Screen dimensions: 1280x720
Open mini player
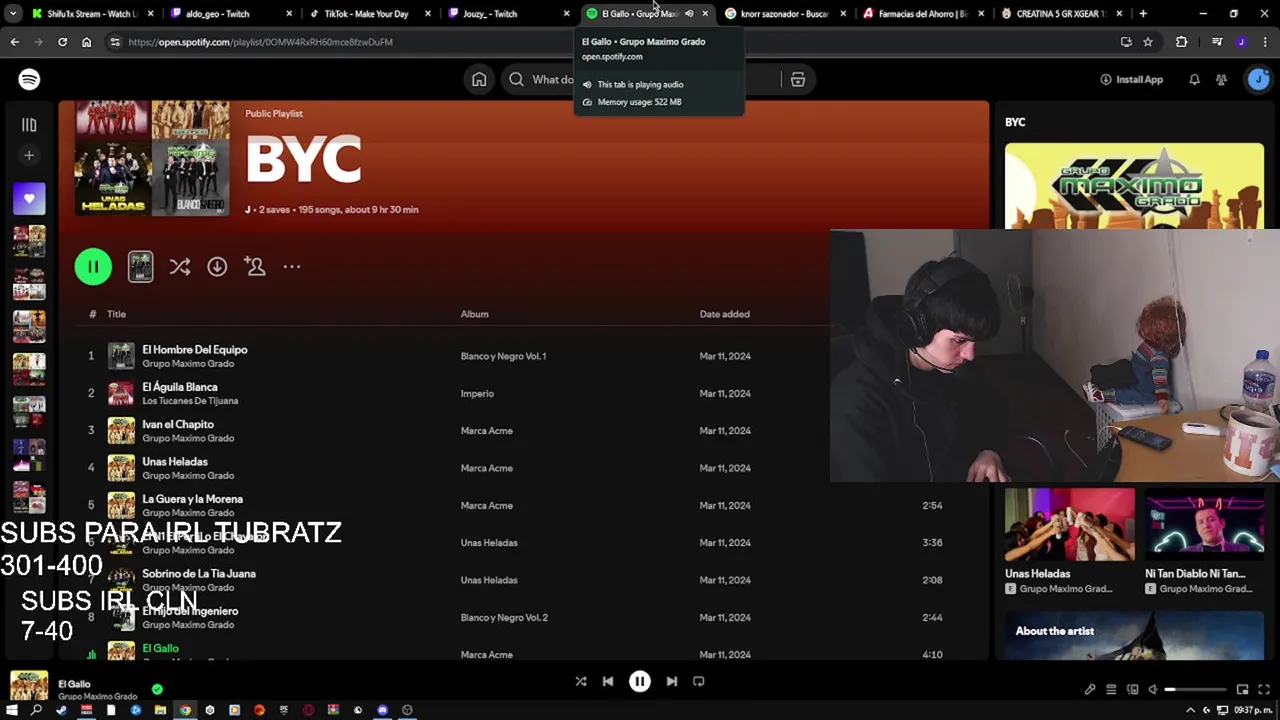coord(1242,689)
